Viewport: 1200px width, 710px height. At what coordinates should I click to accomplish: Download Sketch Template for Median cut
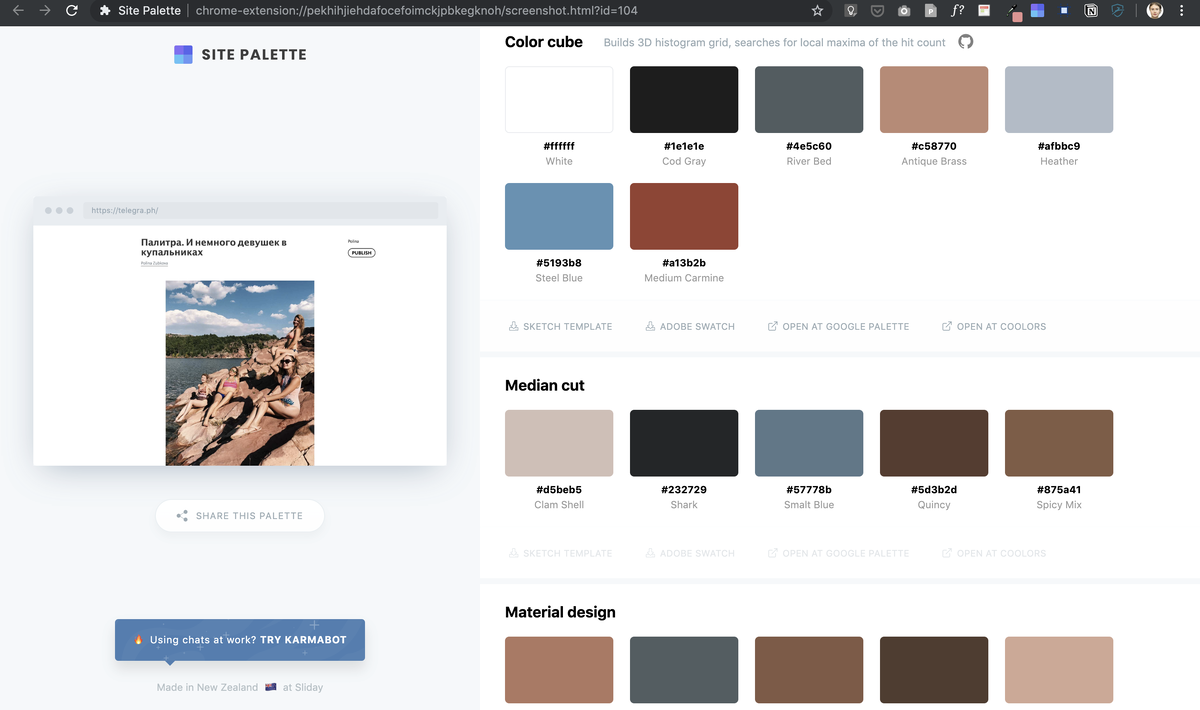click(x=560, y=553)
